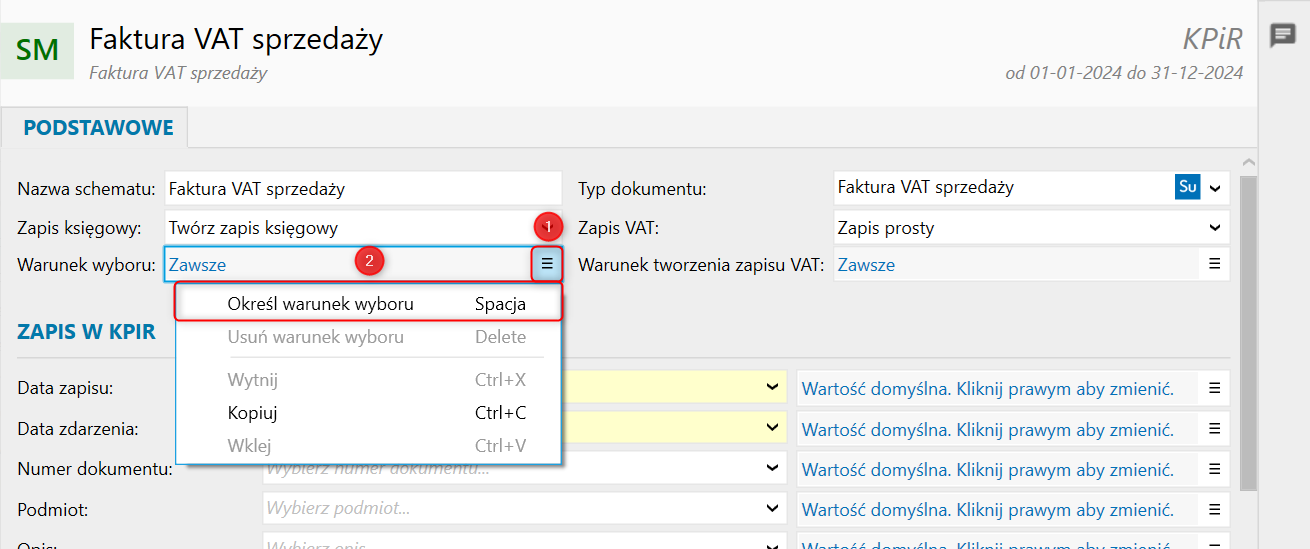Click in the Nazwa schematu text field
This screenshot has height=549, width=1310.
tap(362, 188)
